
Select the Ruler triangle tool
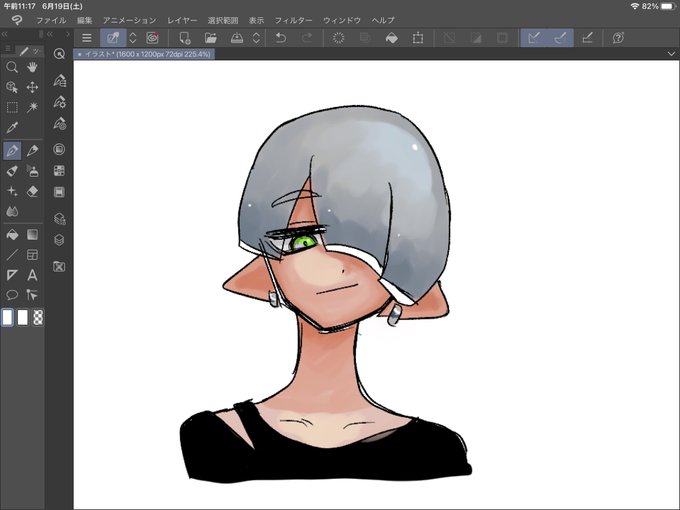(12, 275)
